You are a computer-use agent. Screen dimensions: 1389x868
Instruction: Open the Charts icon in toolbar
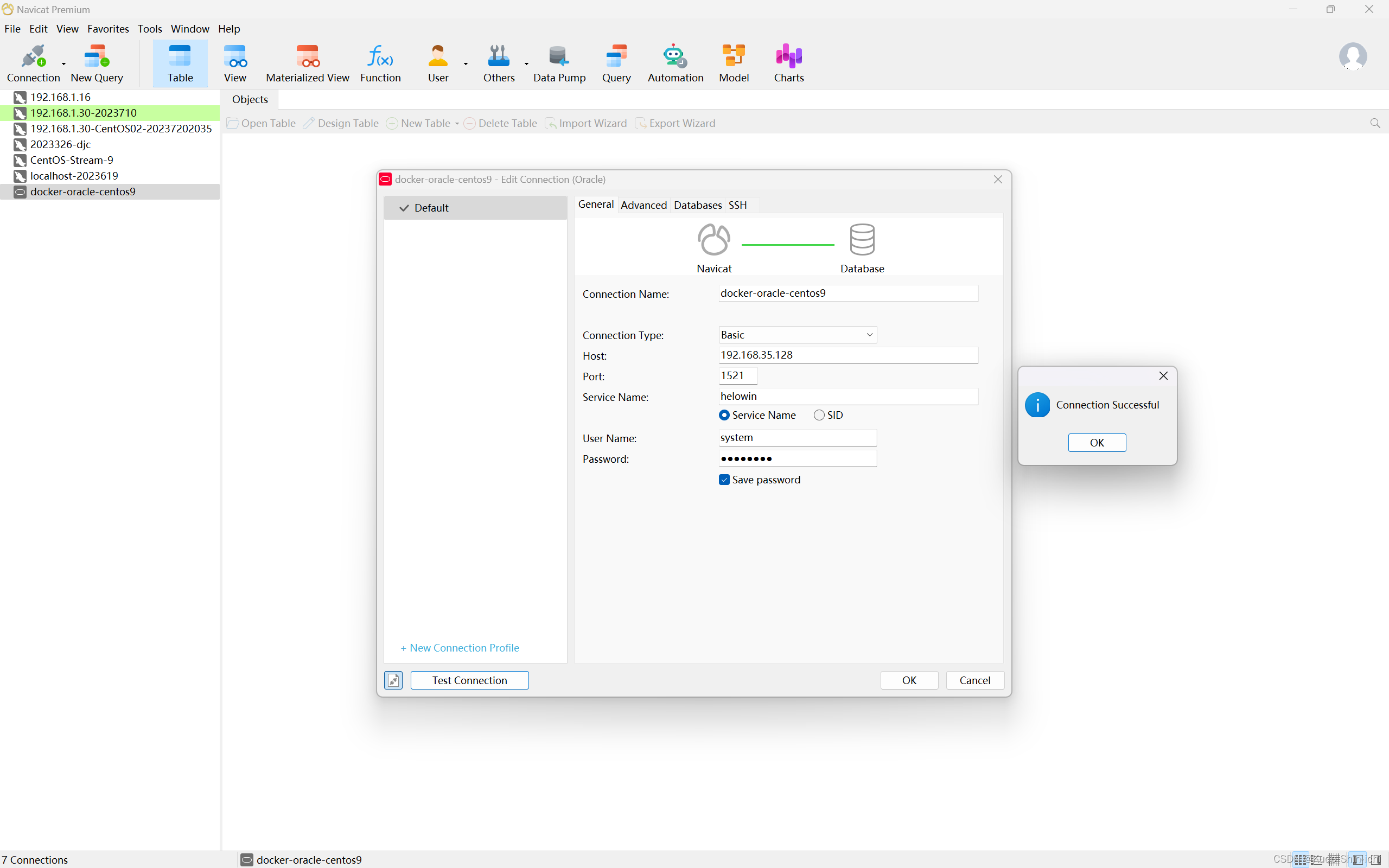789,63
